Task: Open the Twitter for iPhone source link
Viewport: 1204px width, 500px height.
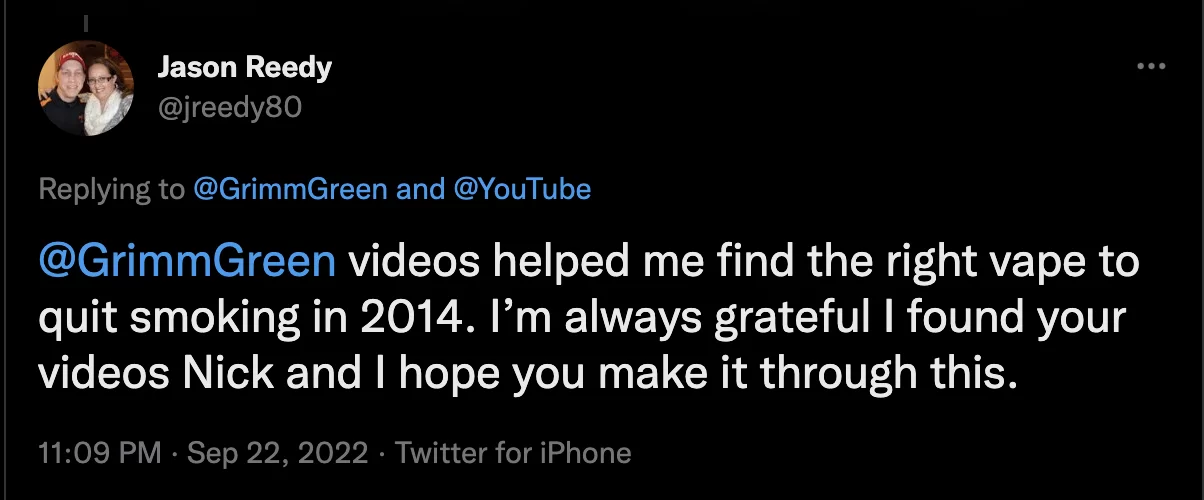Action: [x=513, y=453]
